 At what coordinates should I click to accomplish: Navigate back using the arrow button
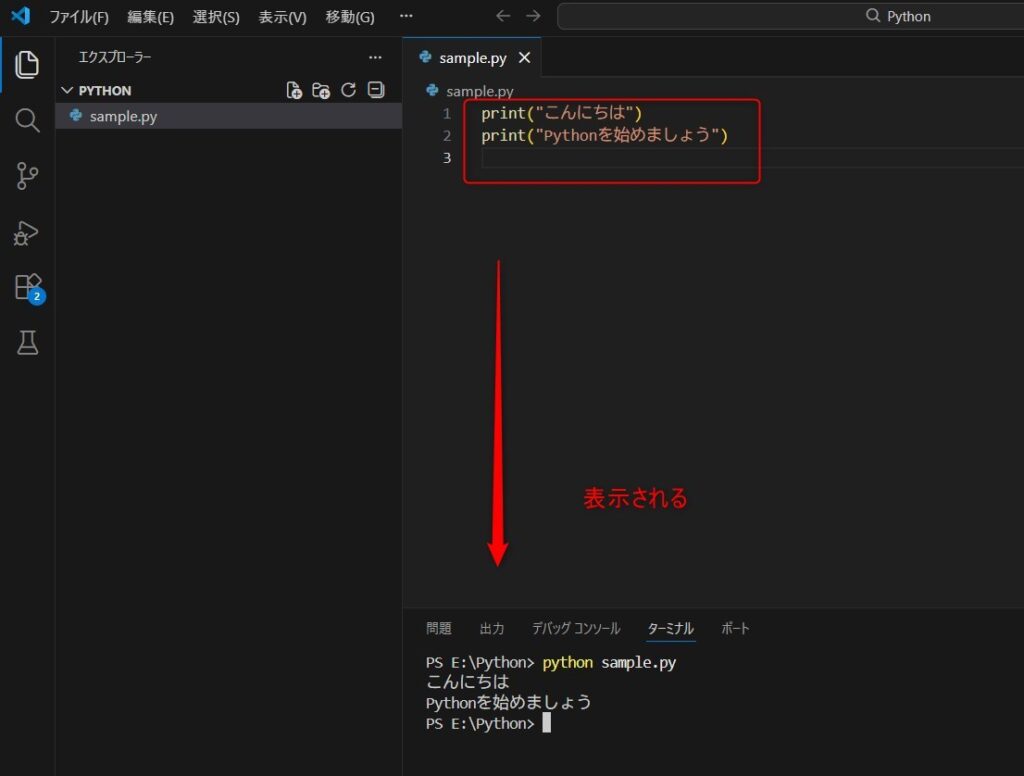point(502,16)
